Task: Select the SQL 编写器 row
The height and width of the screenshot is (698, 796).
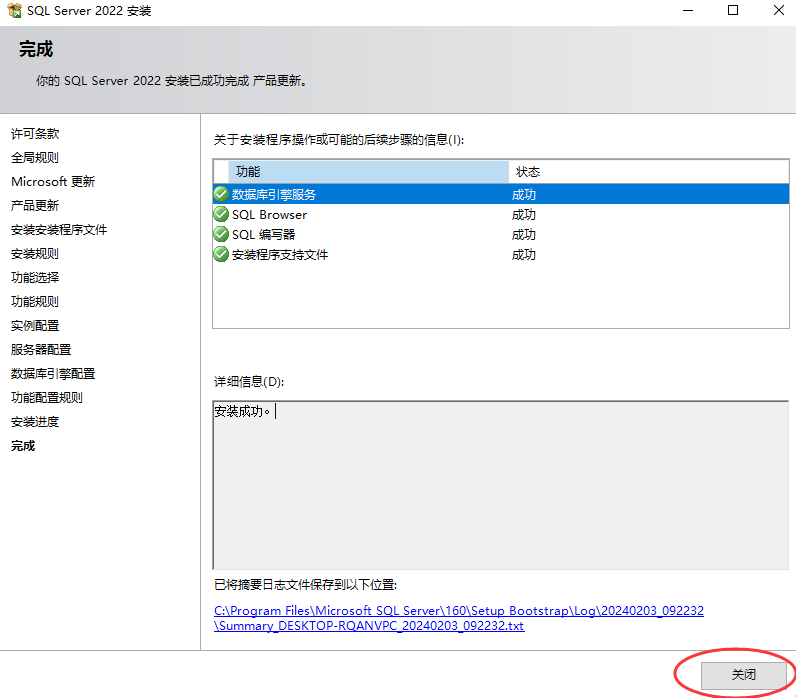Action: coord(501,234)
